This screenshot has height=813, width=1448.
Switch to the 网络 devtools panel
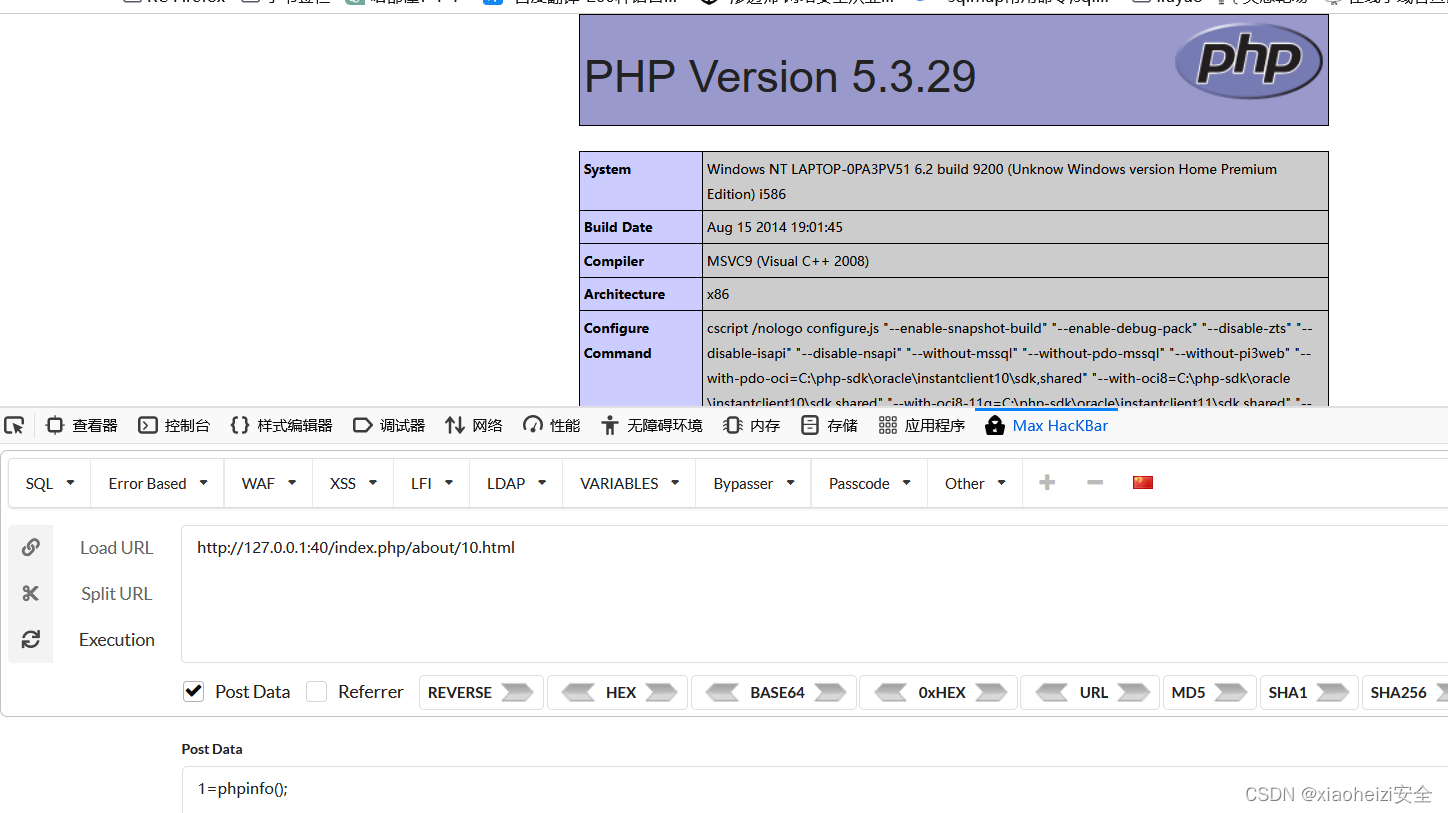coord(473,425)
